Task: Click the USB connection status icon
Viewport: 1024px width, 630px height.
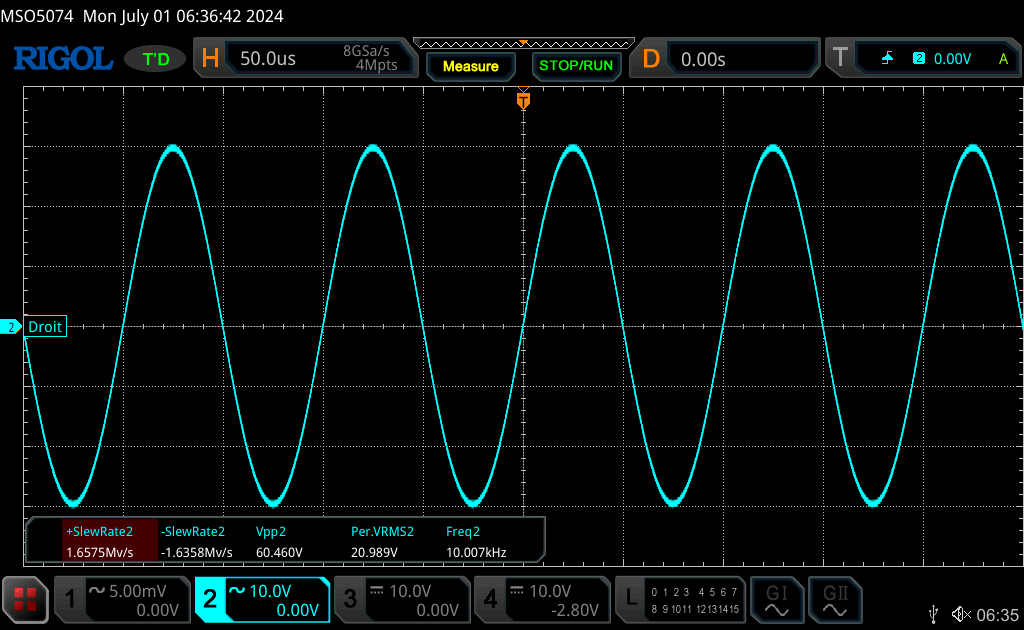Action: pos(934,614)
